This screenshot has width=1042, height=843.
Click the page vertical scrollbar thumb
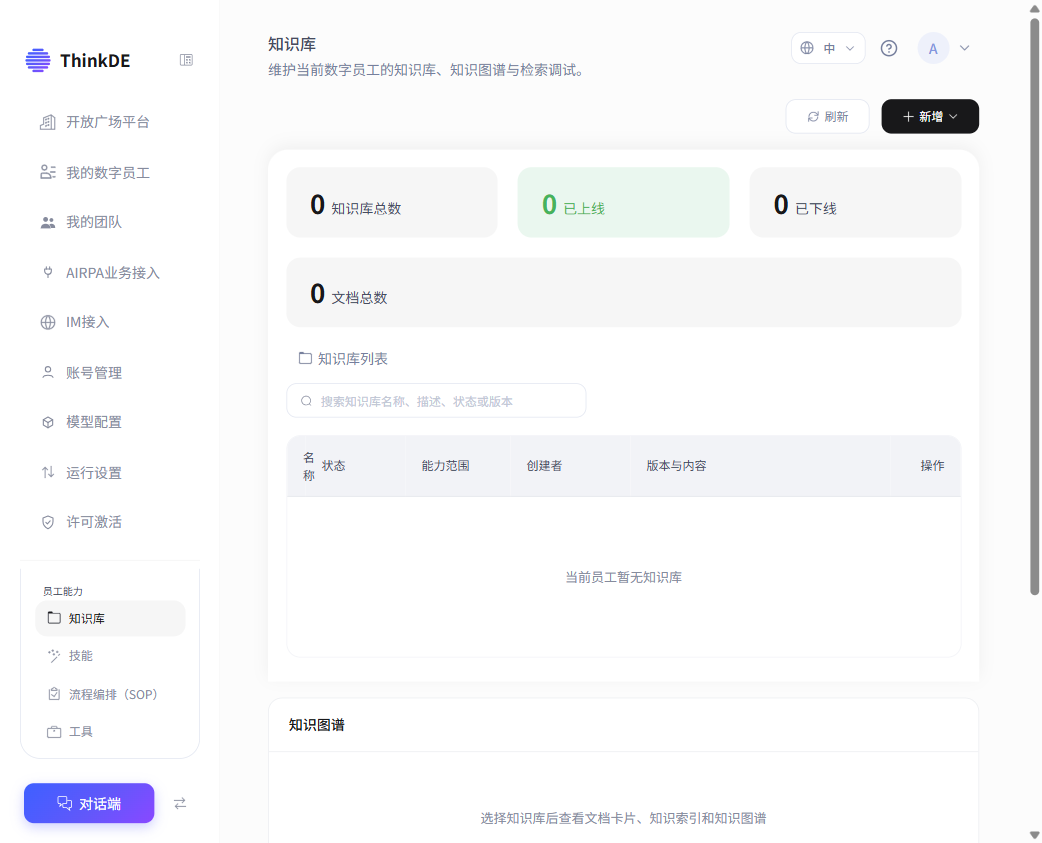coord(1035,306)
